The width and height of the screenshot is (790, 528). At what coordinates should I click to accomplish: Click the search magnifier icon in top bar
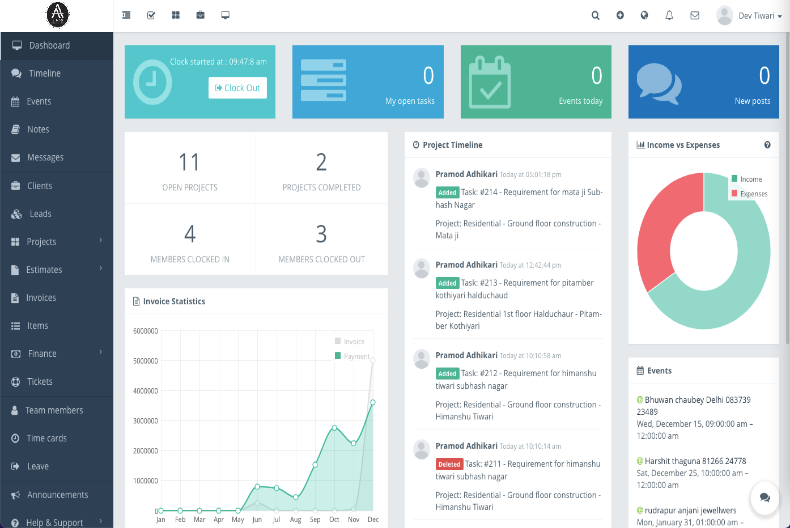click(x=595, y=16)
